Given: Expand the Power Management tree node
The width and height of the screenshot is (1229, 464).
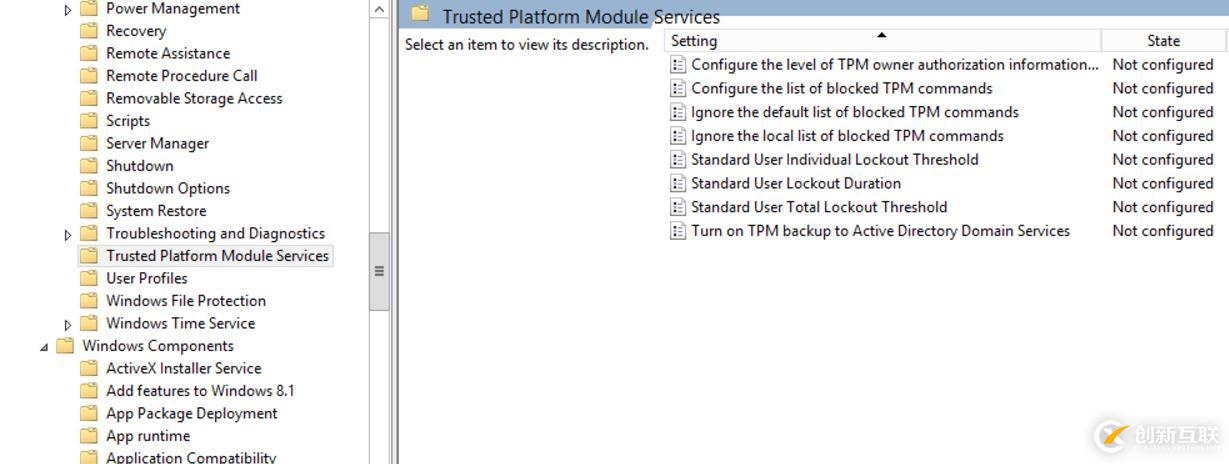Looking at the screenshot, I should 68,10.
